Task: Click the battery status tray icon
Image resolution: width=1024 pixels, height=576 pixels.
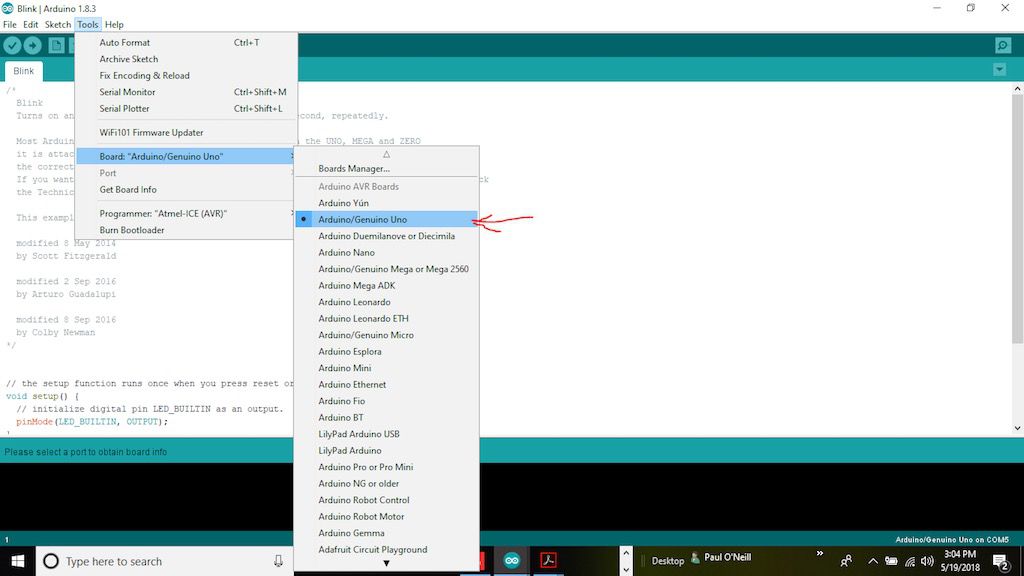Action: pyautogui.click(x=891, y=561)
